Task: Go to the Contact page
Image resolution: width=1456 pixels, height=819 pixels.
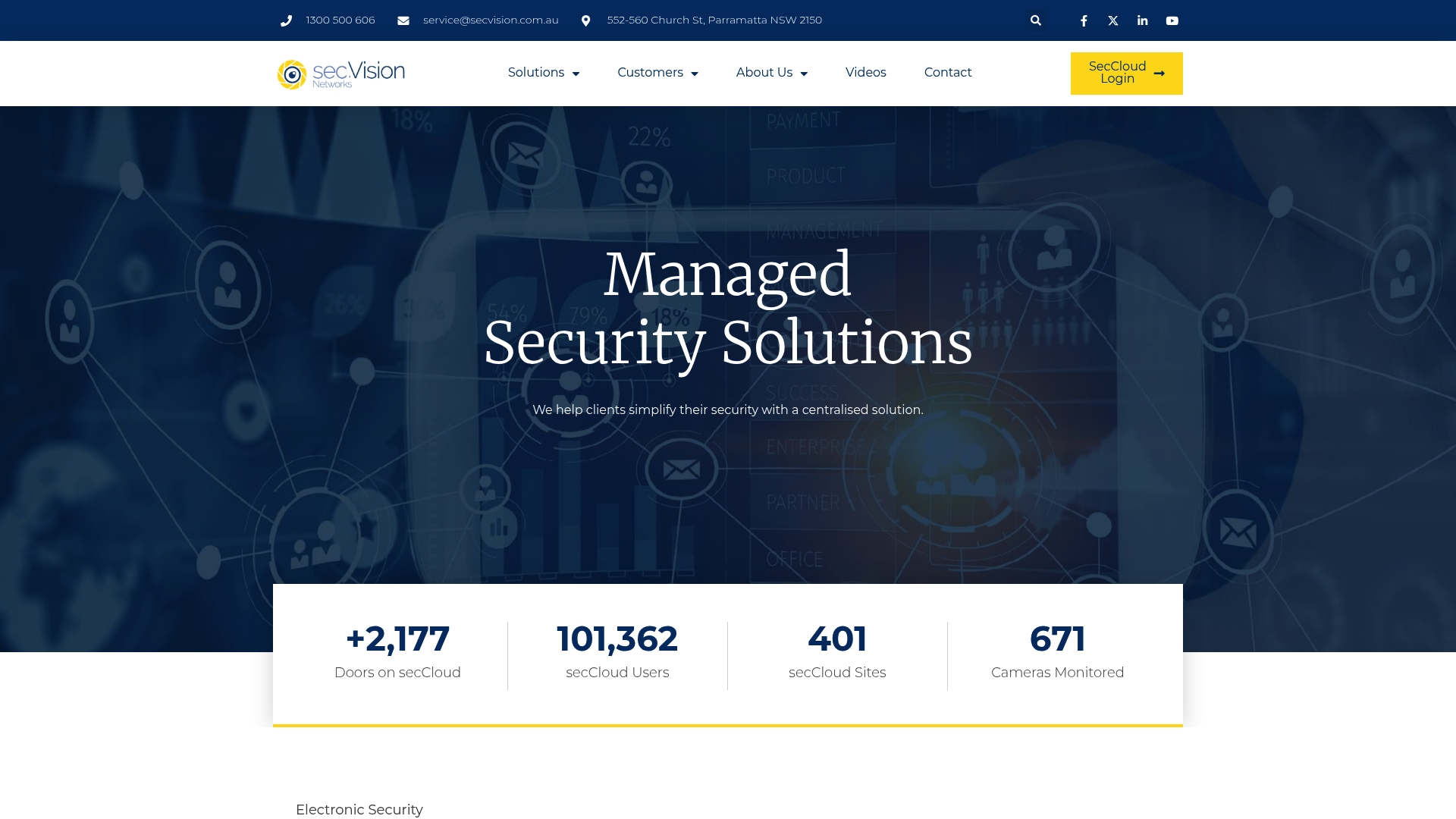Action: click(948, 73)
